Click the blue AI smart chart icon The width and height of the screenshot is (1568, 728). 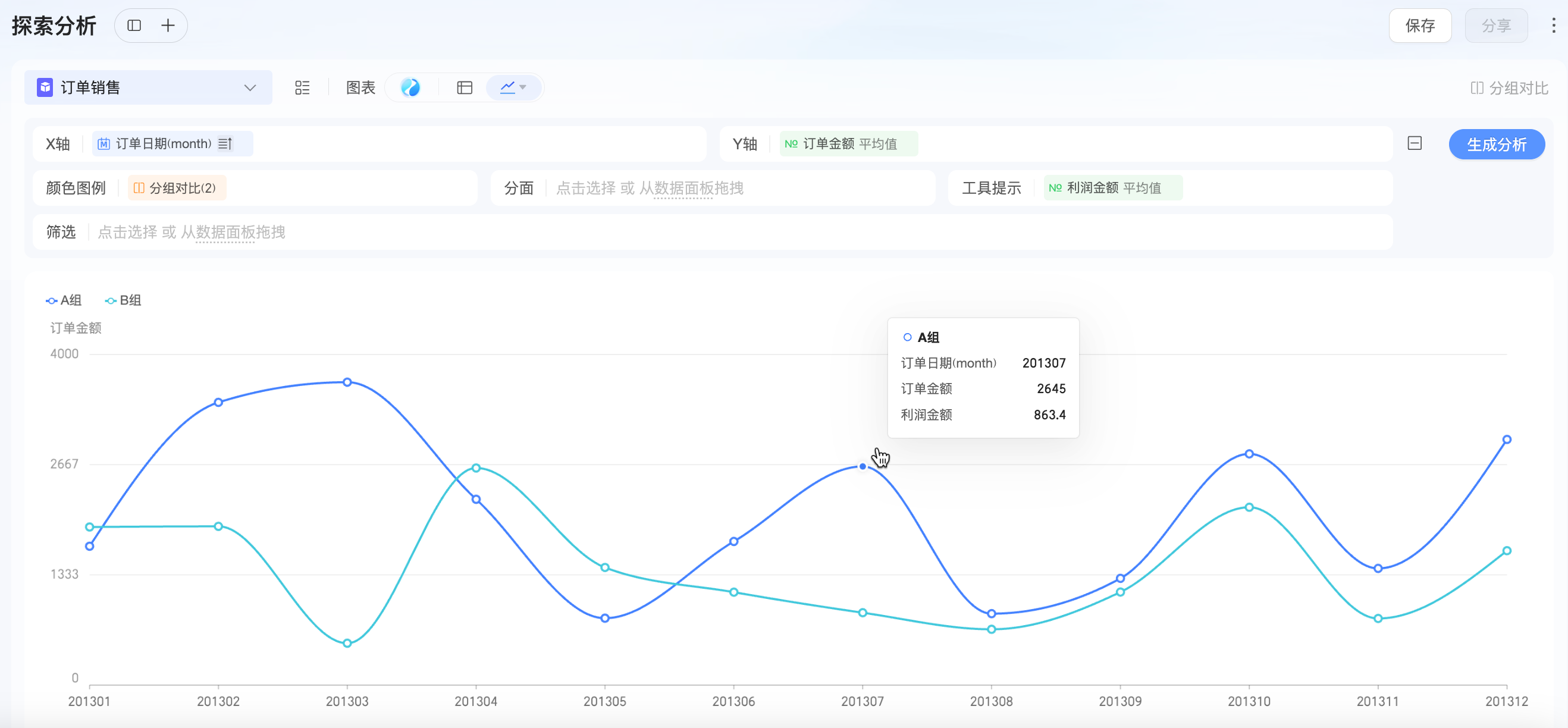(x=411, y=87)
